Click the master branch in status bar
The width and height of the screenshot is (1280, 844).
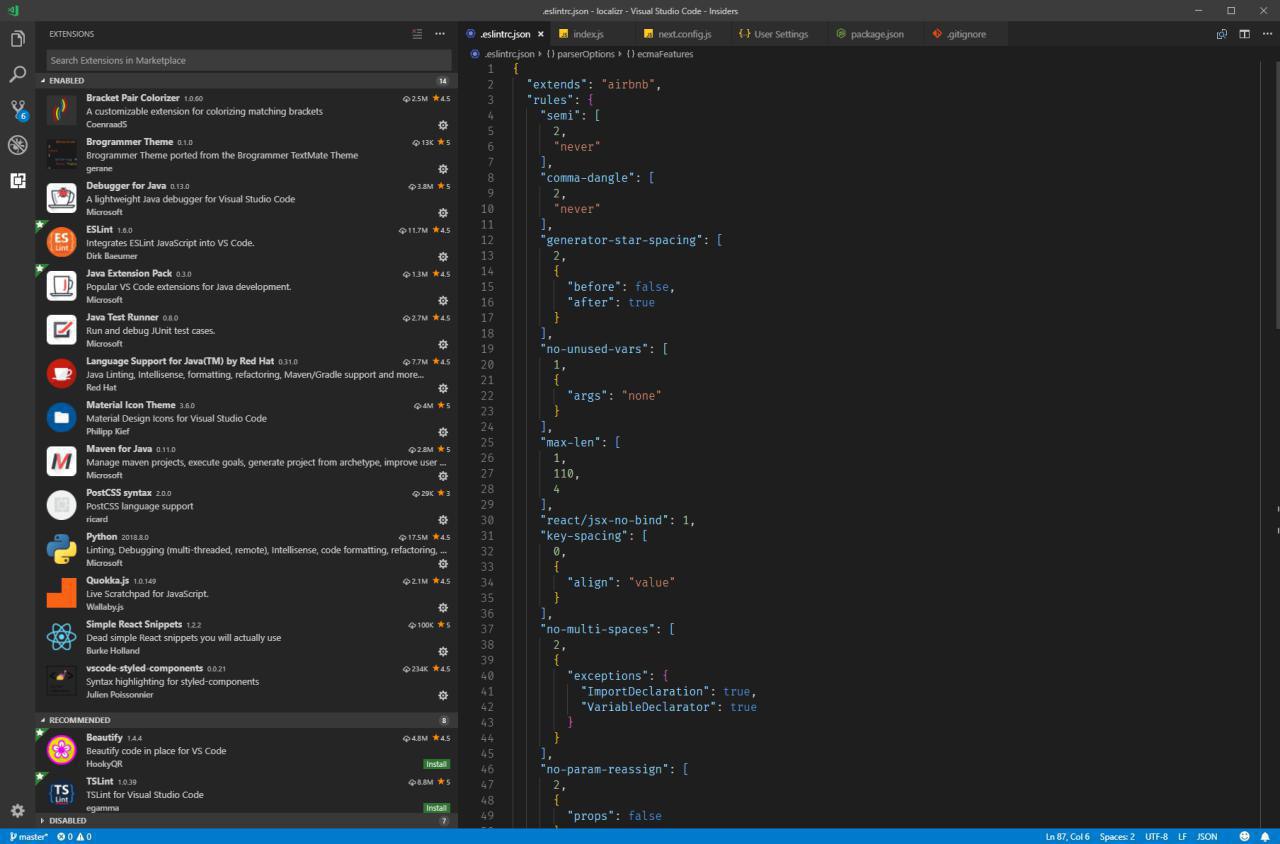tap(28, 836)
